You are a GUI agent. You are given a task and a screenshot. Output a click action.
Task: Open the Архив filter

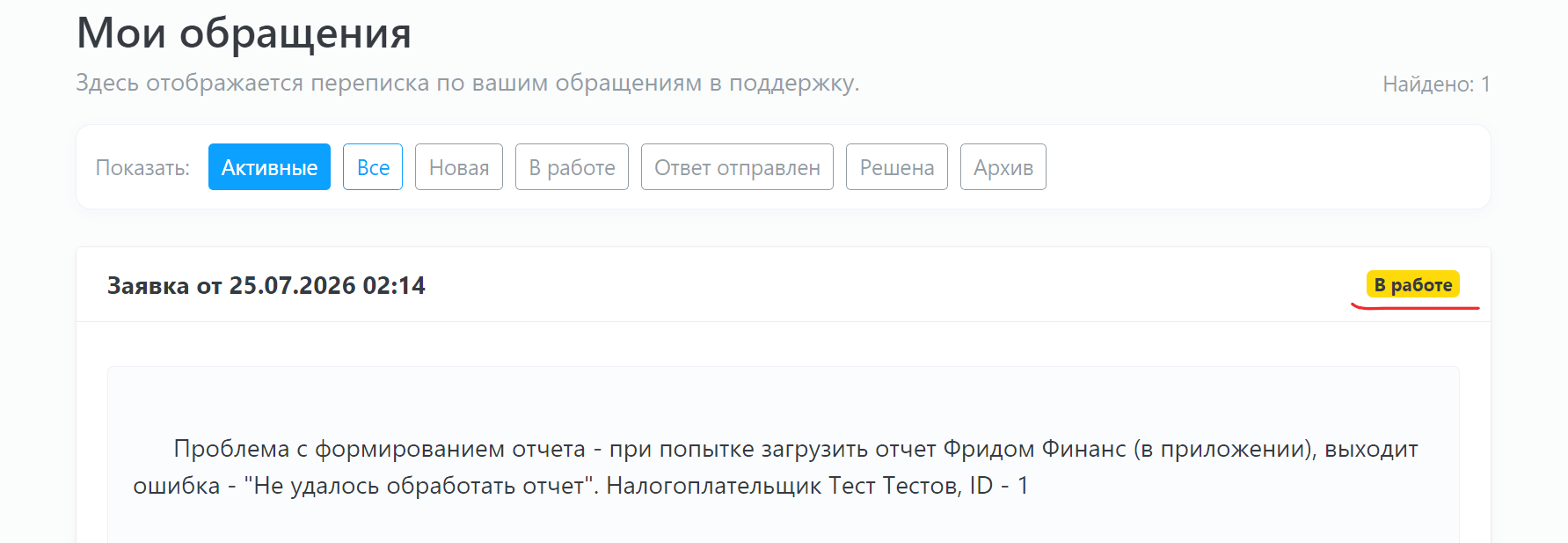(1003, 167)
